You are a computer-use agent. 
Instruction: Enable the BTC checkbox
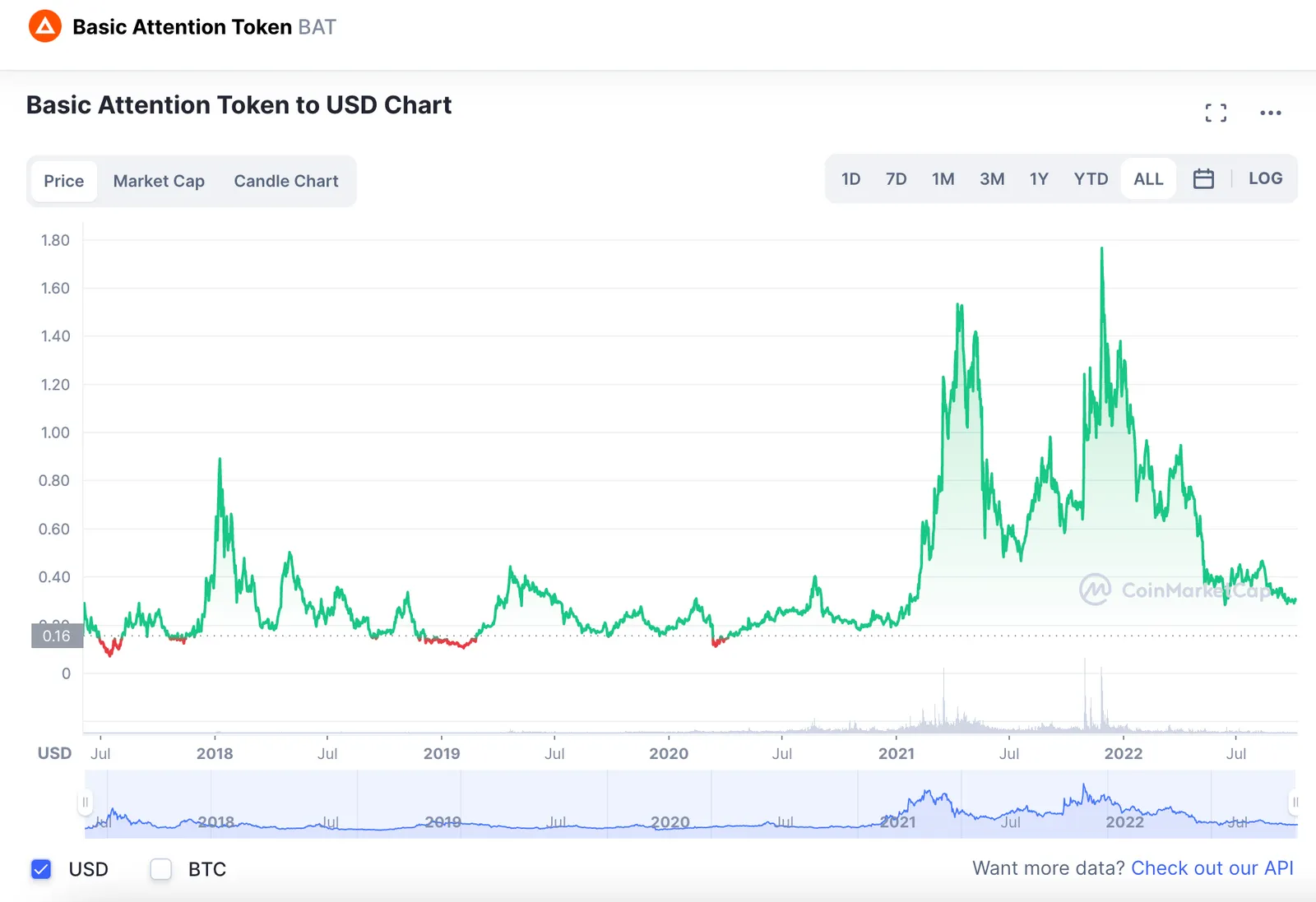coord(161,869)
